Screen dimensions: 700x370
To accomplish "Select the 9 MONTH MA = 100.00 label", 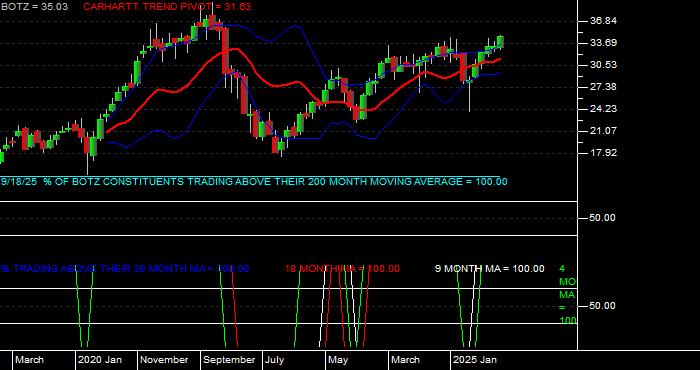I will (x=490, y=269).
